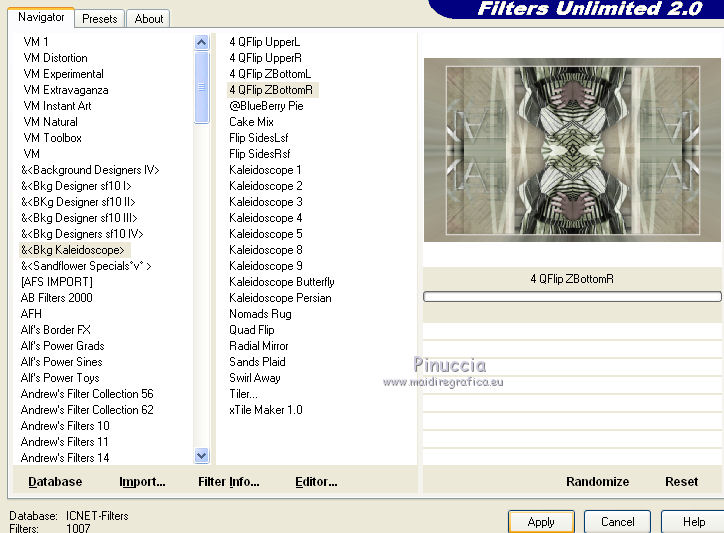724x533 pixels.
Task: Select VM Extravaganza category
Action: coord(66,90)
